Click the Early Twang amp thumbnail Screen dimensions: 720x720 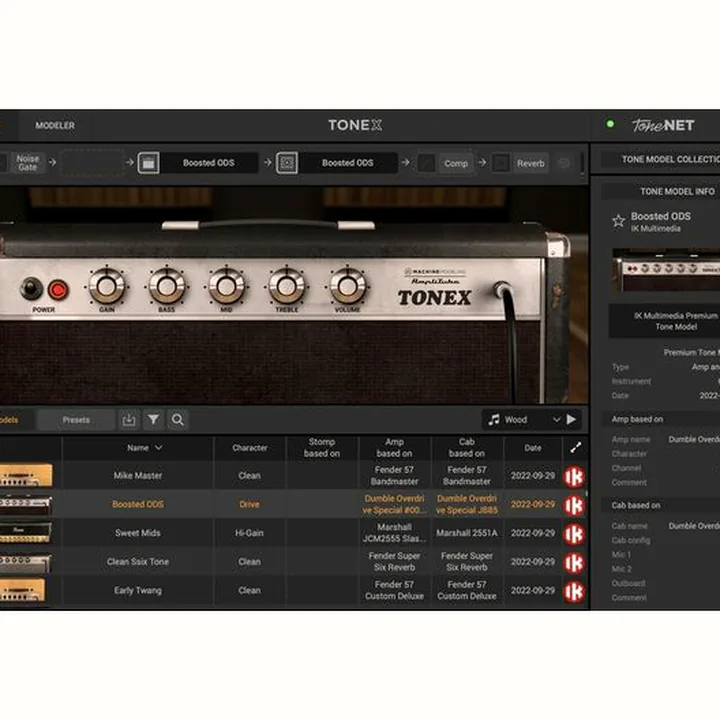pyautogui.click(x=23, y=591)
